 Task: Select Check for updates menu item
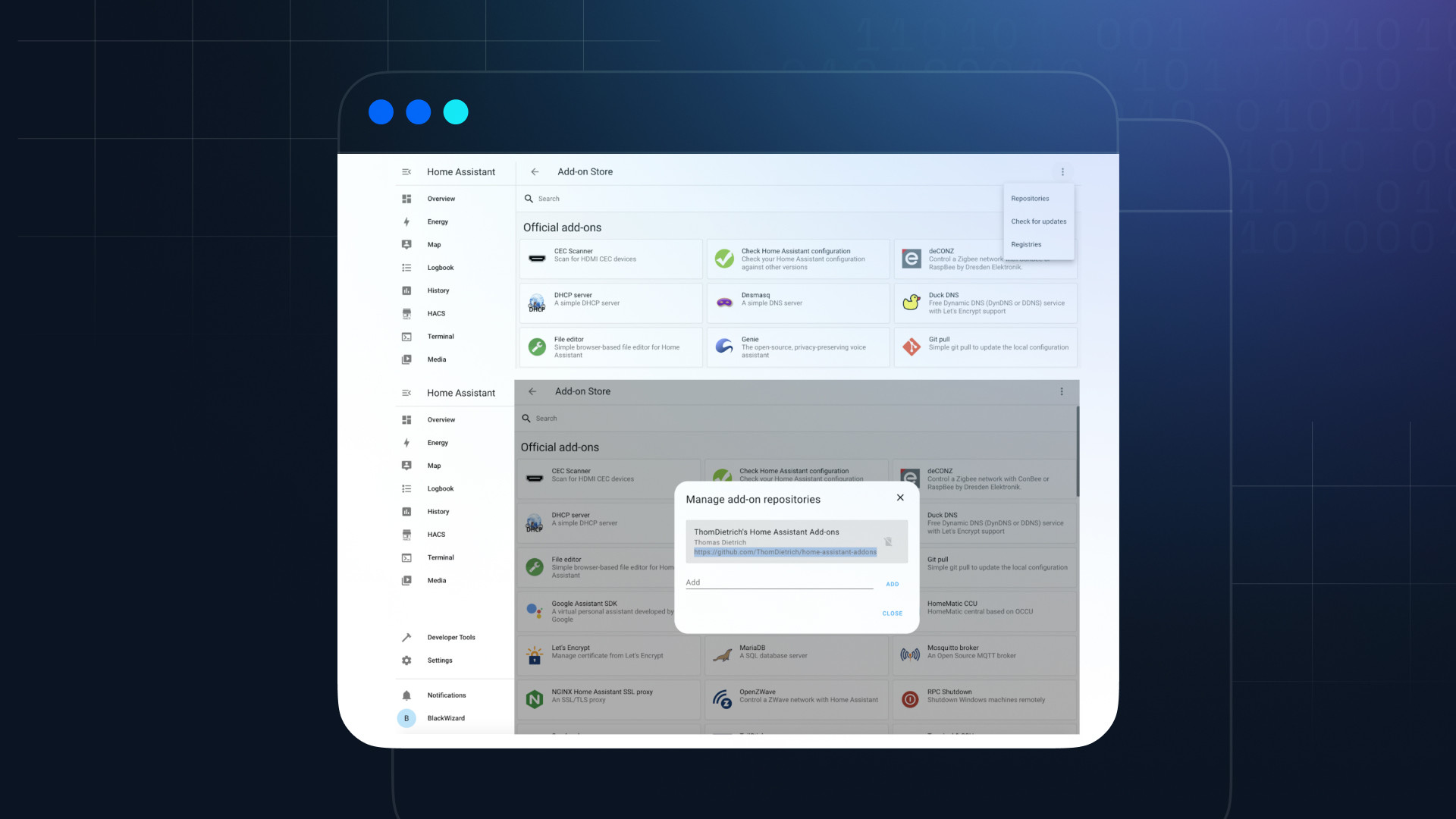(x=1039, y=221)
